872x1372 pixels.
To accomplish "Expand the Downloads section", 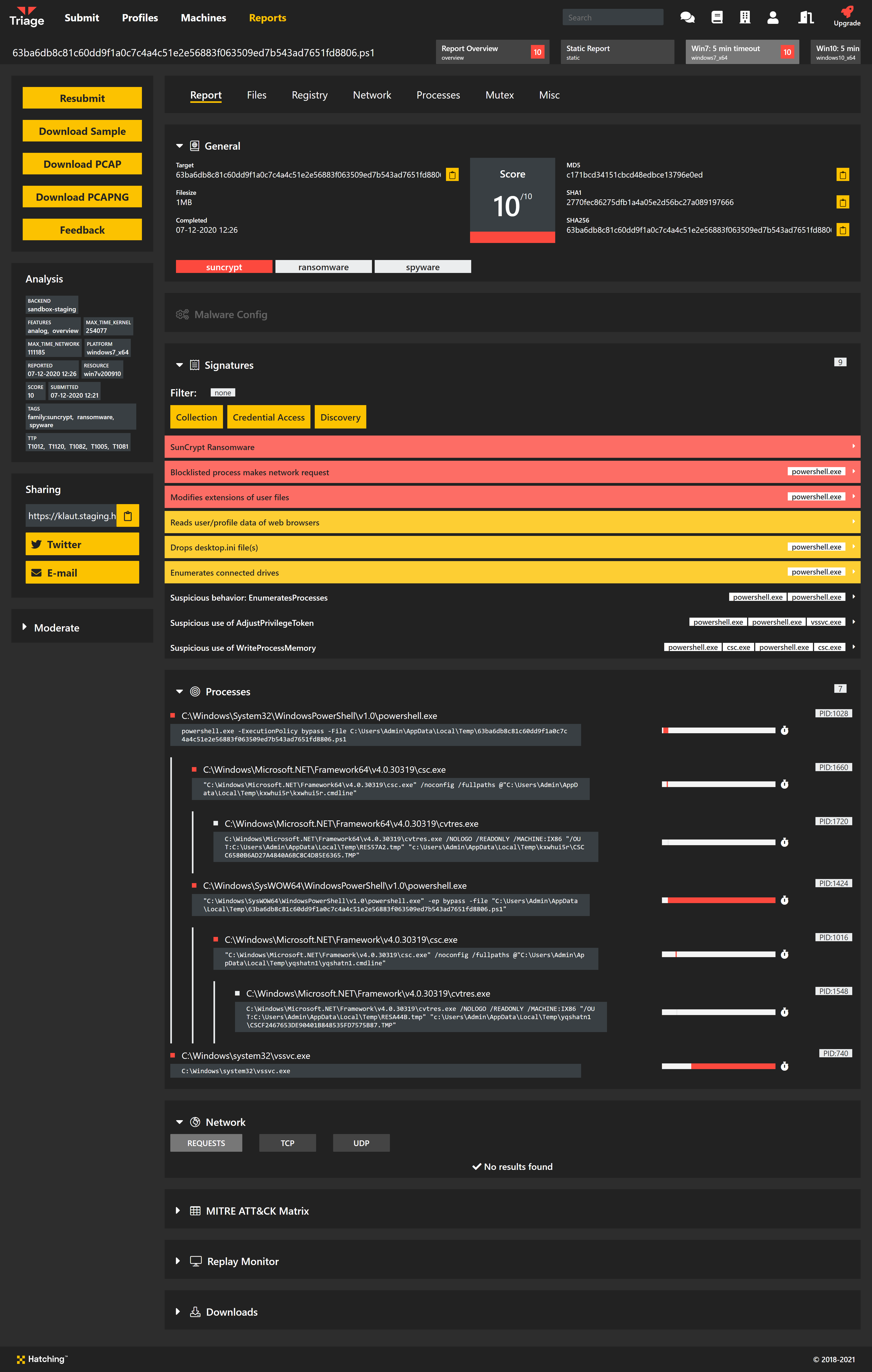I will click(x=178, y=1312).
